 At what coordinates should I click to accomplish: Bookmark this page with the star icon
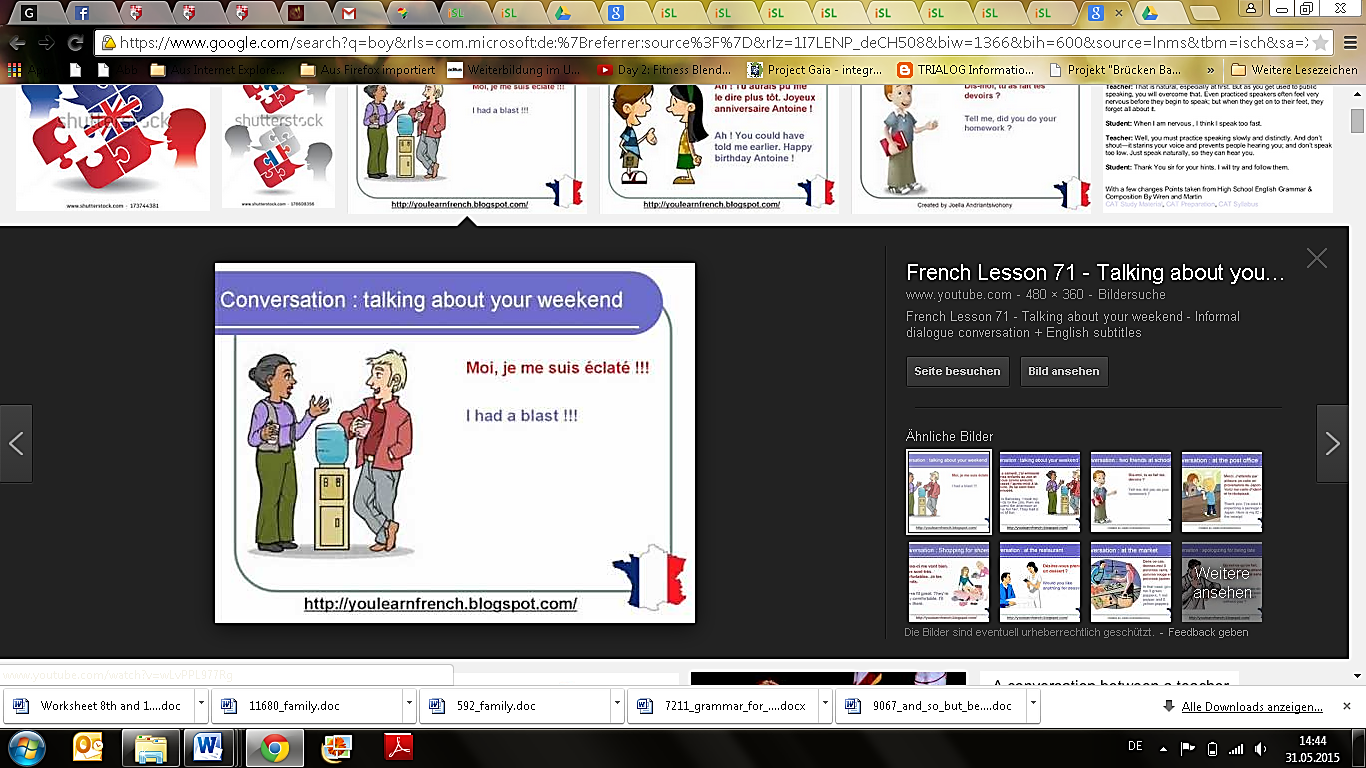click(1320, 43)
